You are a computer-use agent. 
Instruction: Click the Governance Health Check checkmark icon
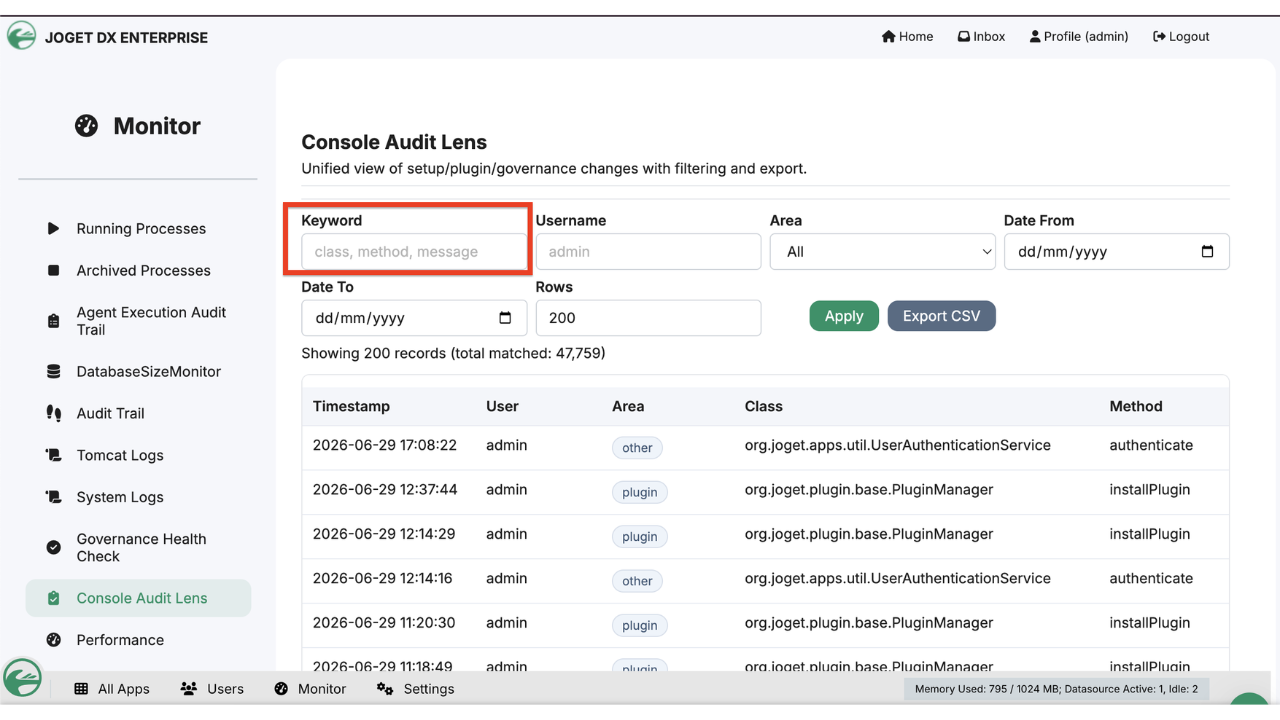[x=53, y=548]
